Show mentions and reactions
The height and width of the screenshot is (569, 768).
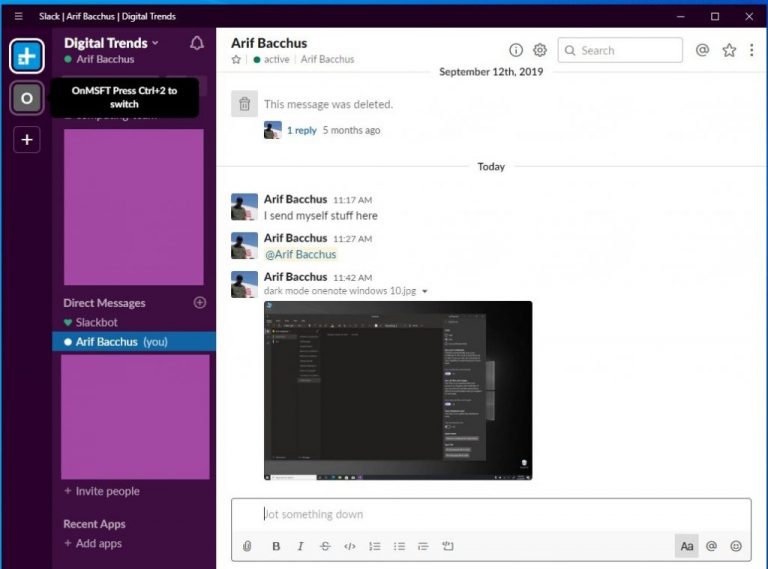[x=702, y=50]
